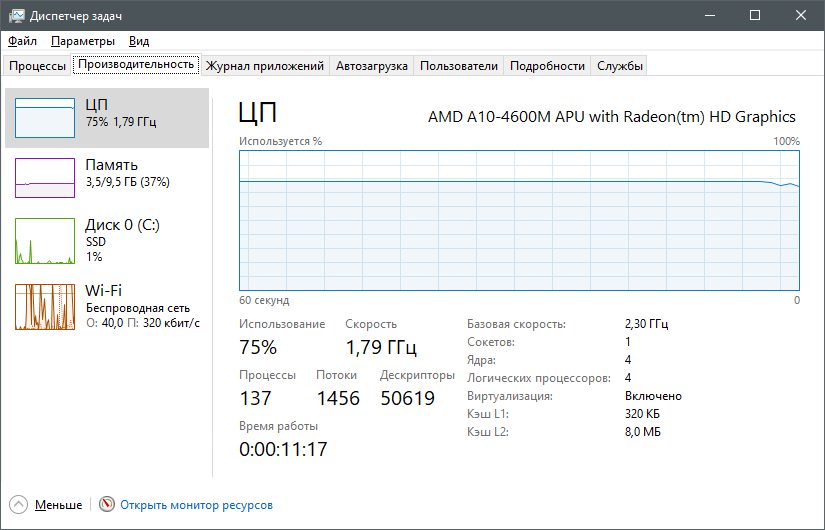Click the Беспроводная сеть label
Screen dimensions: 825x530
(x=138, y=308)
